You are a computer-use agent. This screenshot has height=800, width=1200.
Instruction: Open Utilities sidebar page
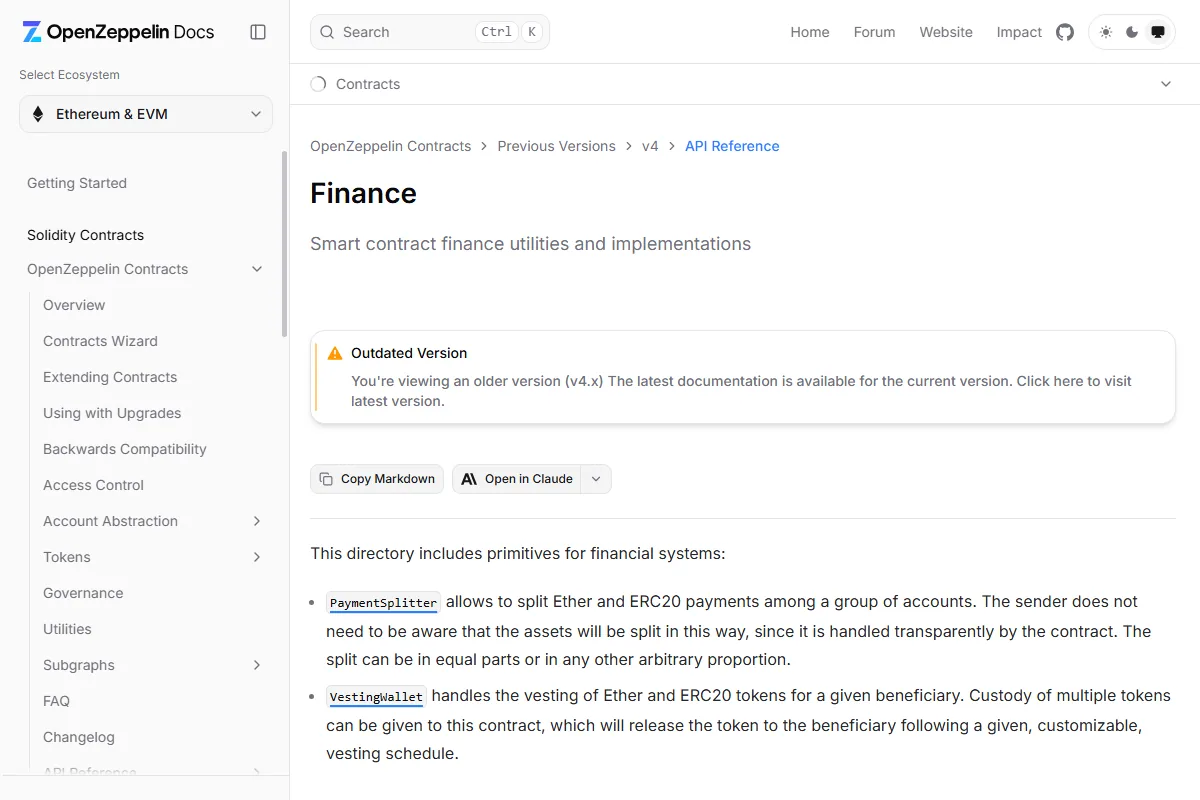click(67, 629)
